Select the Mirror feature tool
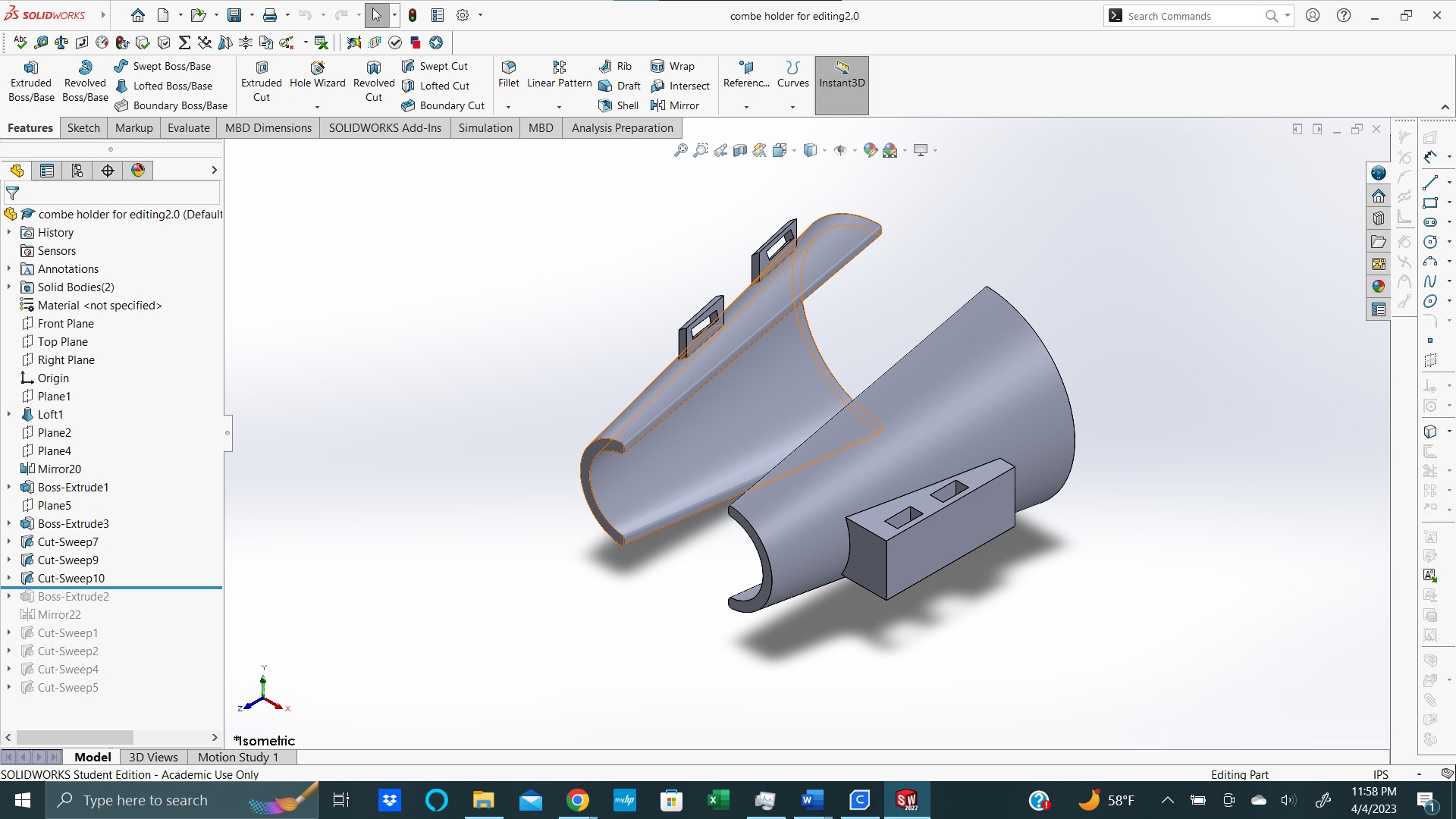Image resolution: width=1456 pixels, height=819 pixels. click(677, 105)
